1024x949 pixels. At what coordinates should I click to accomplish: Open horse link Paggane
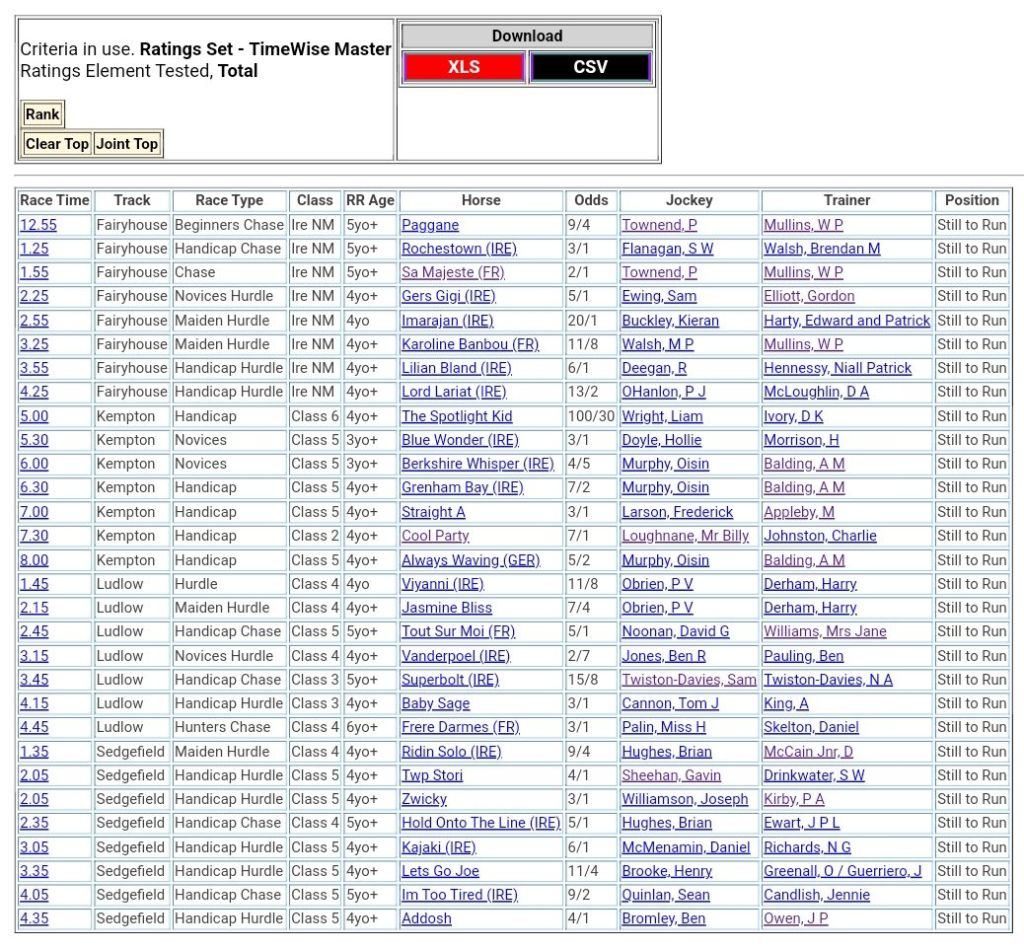click(x=430, y=225)
